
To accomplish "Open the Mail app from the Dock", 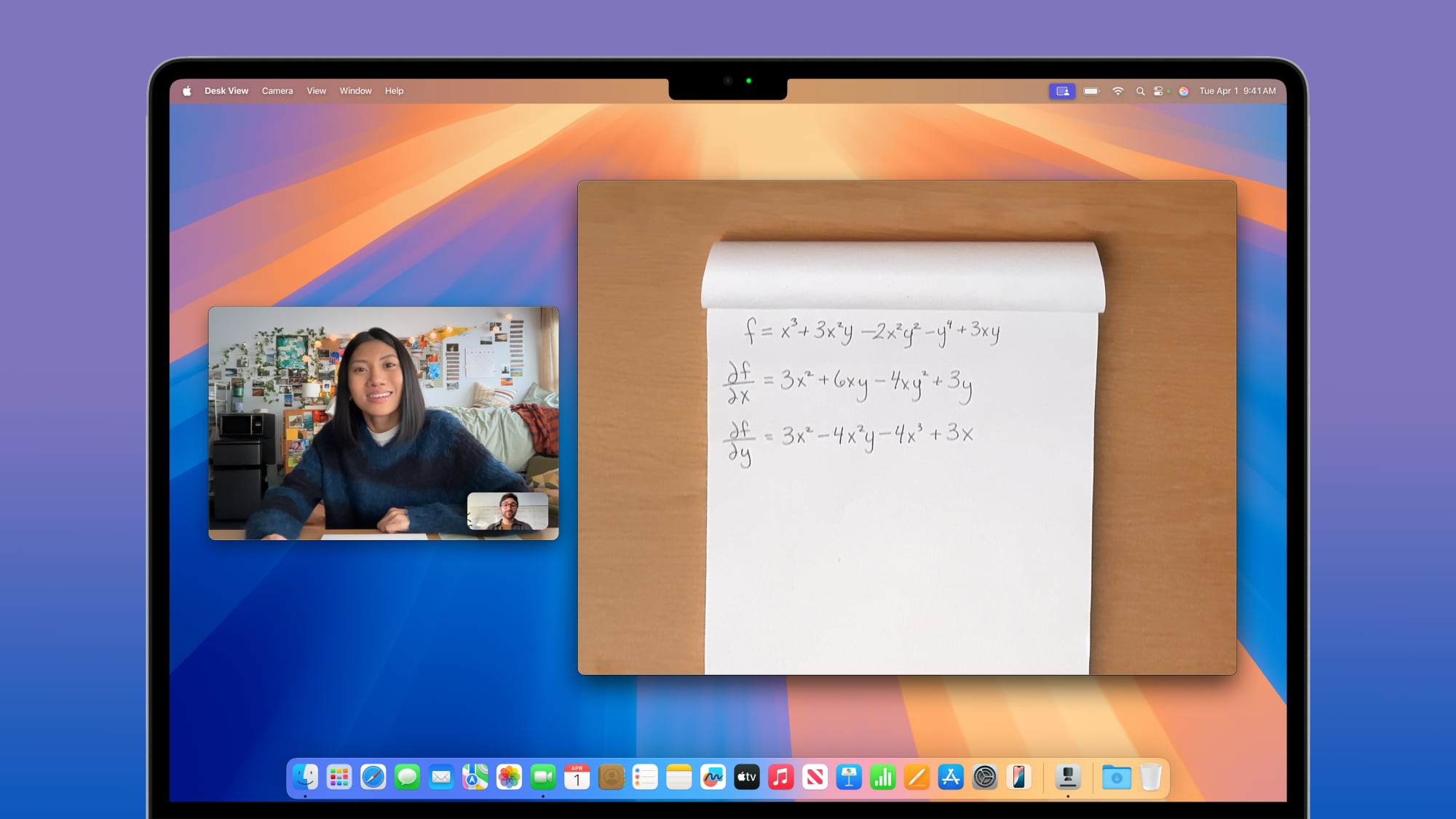I will 440,777.
